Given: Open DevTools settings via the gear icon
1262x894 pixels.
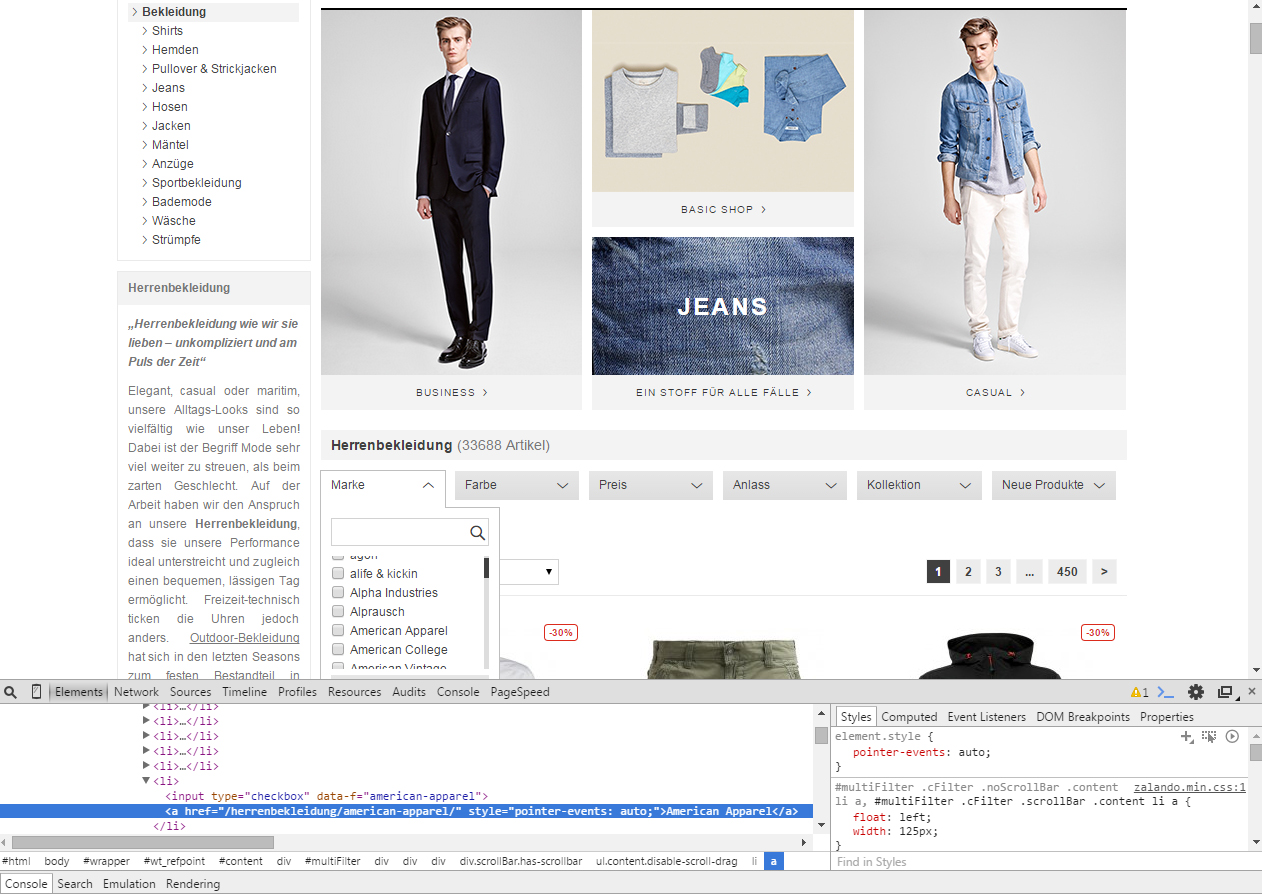Looking at the screenshot, I should pyautogui.click(x=1196, y=692).
